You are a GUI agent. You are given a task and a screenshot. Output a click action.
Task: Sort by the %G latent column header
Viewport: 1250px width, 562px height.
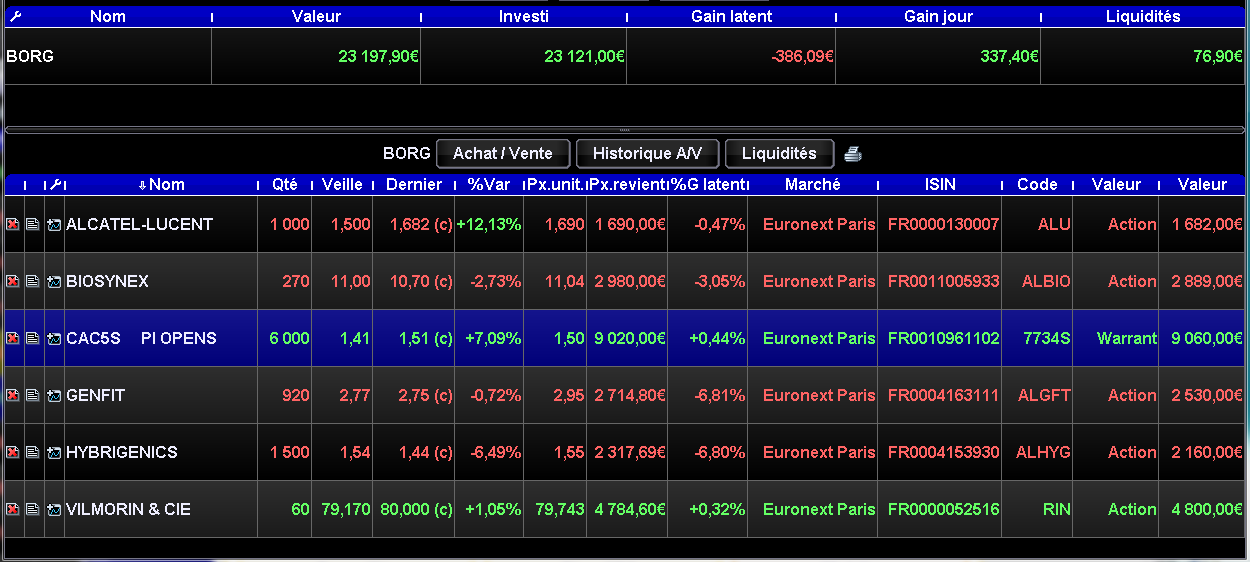tap(707, 184)
